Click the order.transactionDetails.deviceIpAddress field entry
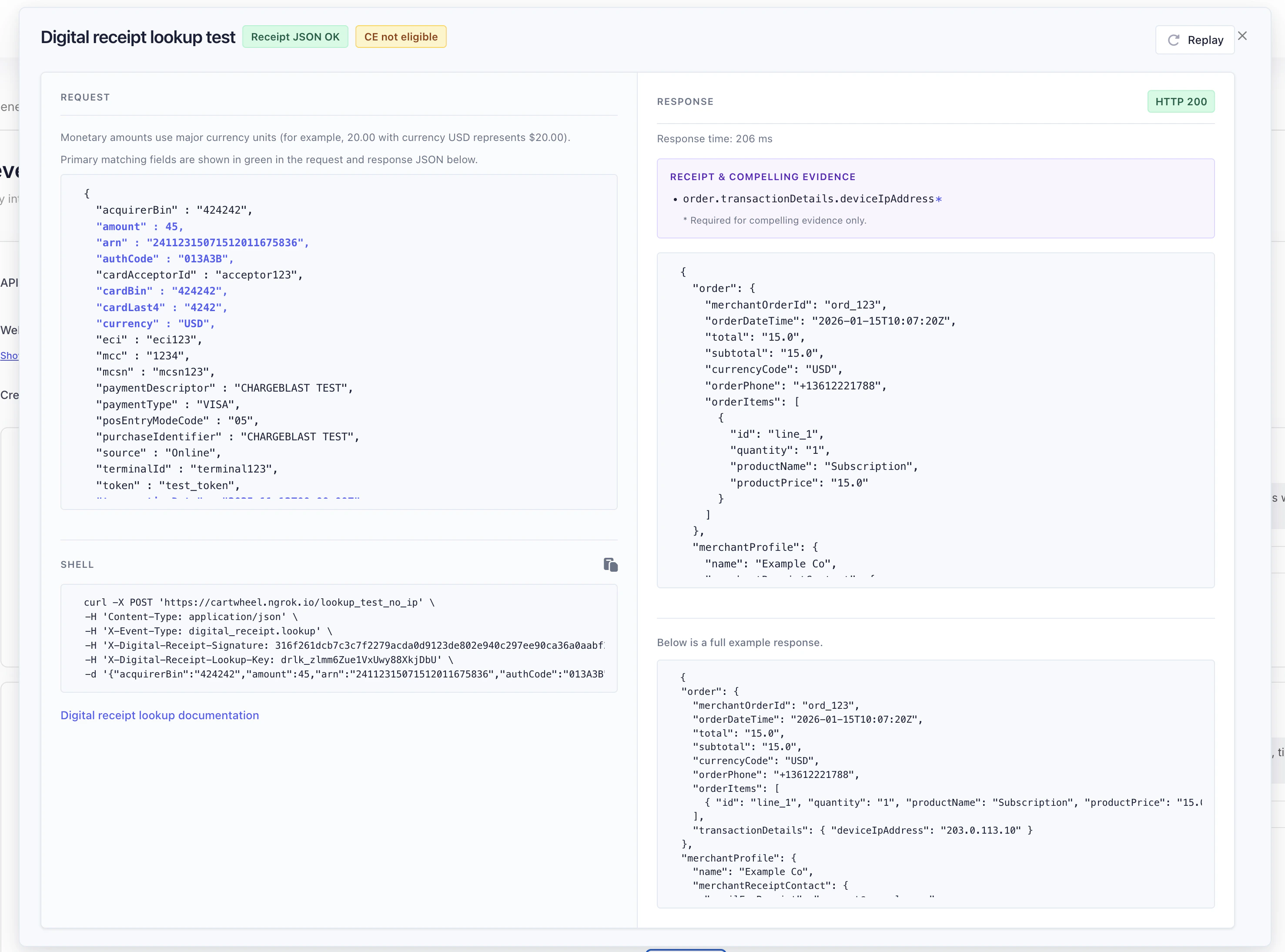This screenshot has height=952, width=1285. [807, 199]
